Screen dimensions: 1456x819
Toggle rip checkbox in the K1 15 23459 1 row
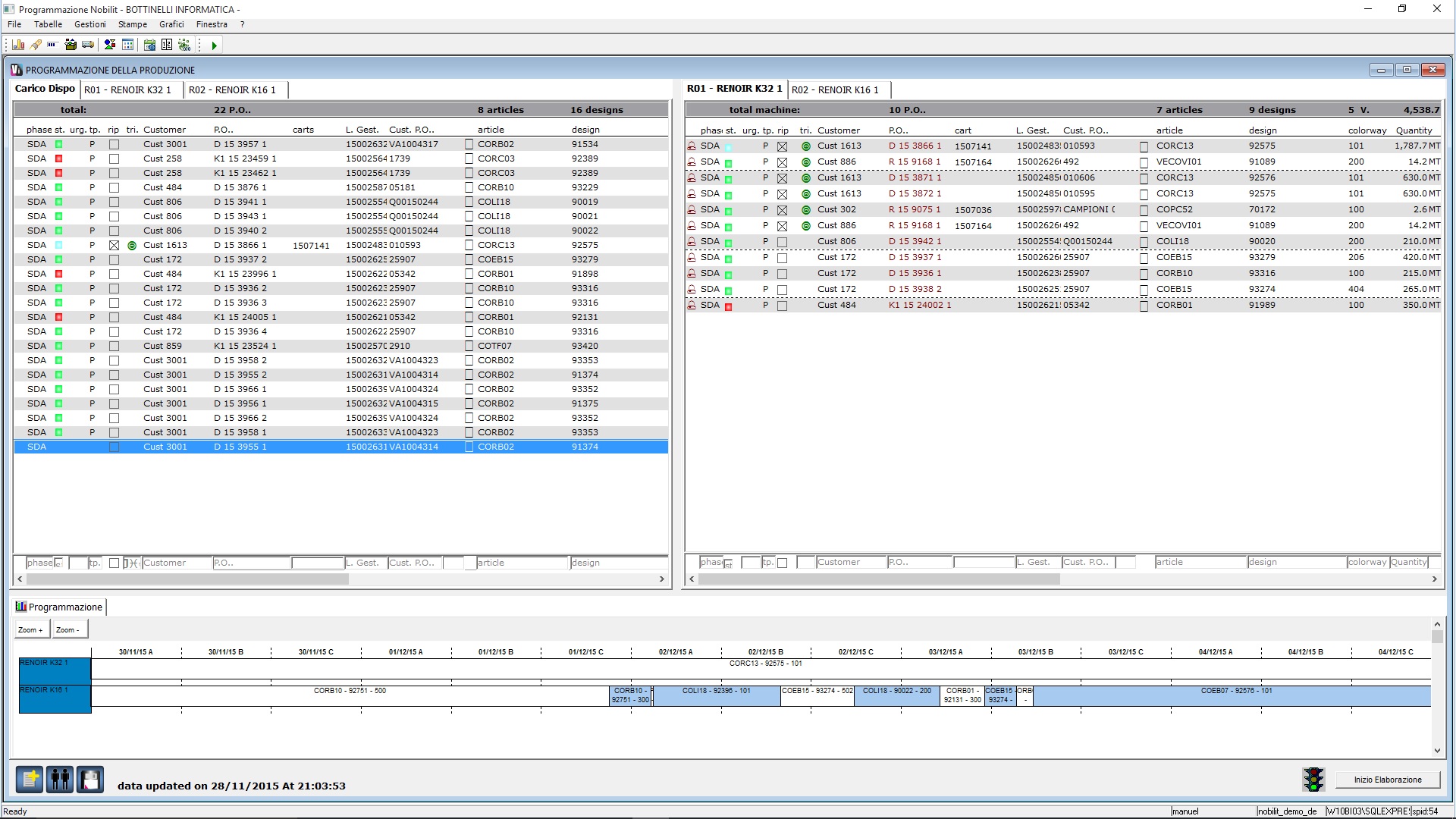point(114,158)
